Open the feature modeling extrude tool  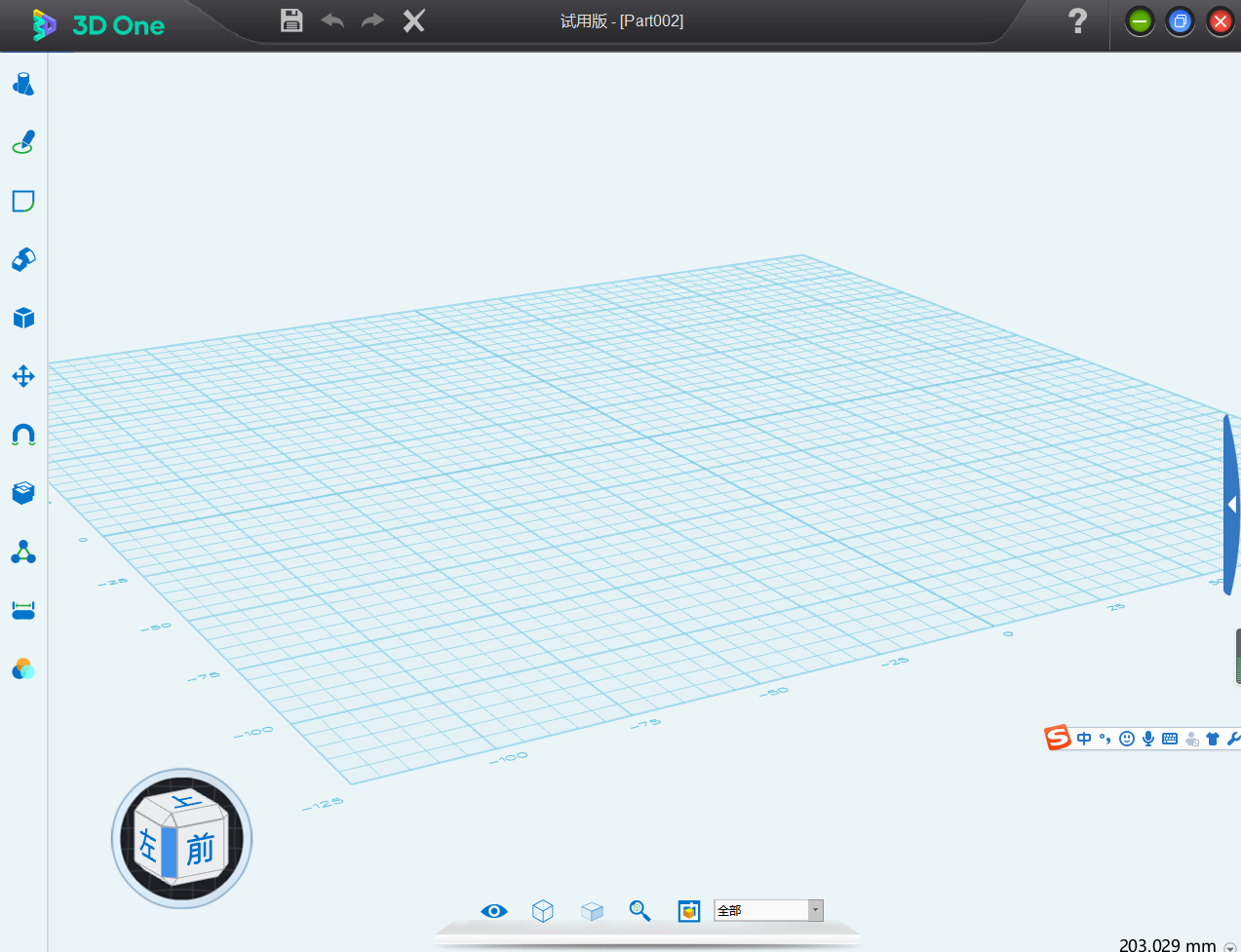(x=23, y=259)
